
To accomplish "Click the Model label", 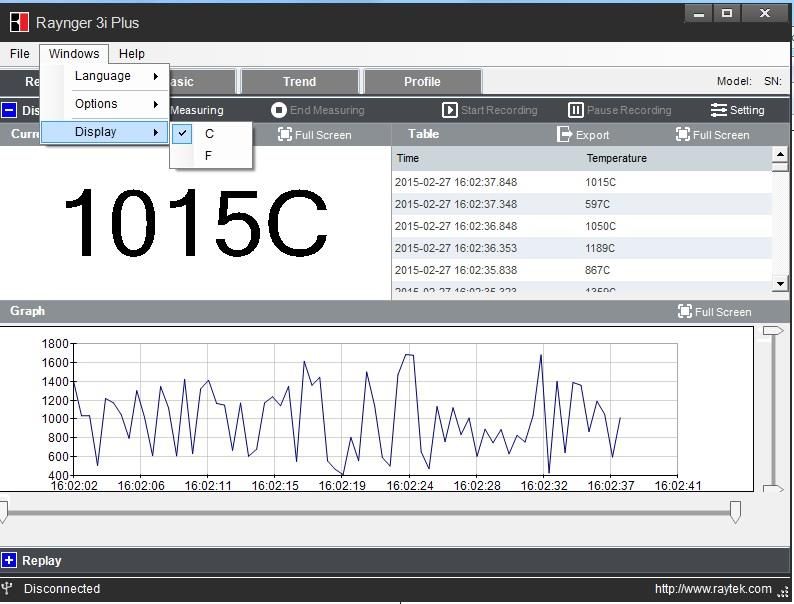I will (734, 81).
